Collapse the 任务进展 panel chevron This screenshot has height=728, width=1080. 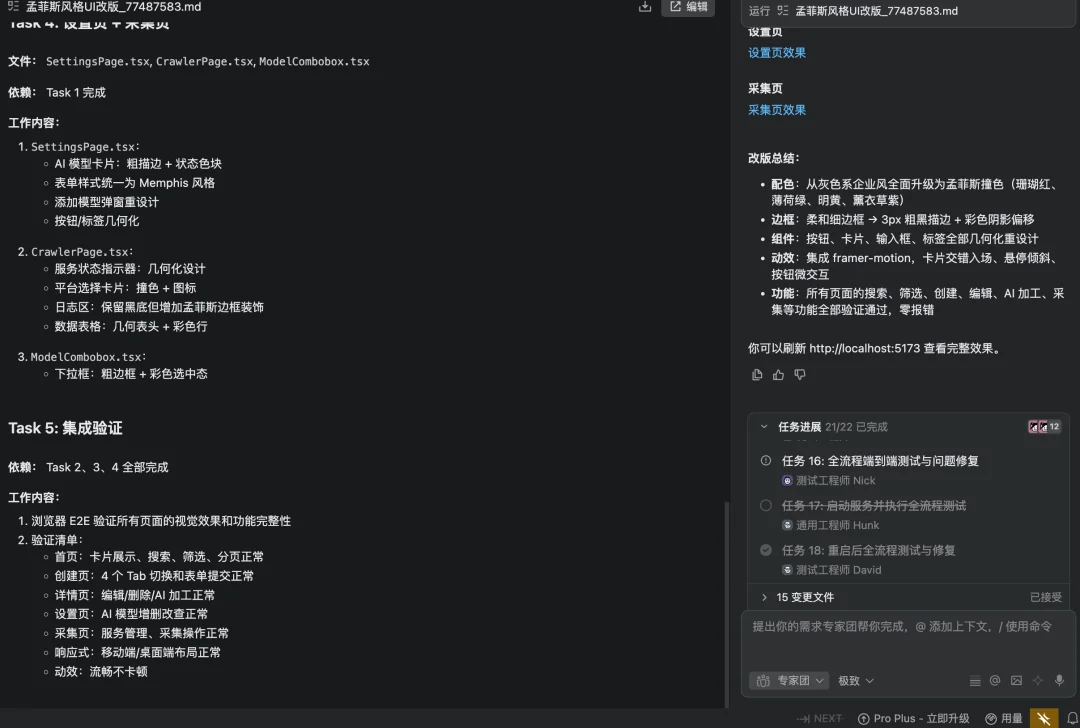764,426
